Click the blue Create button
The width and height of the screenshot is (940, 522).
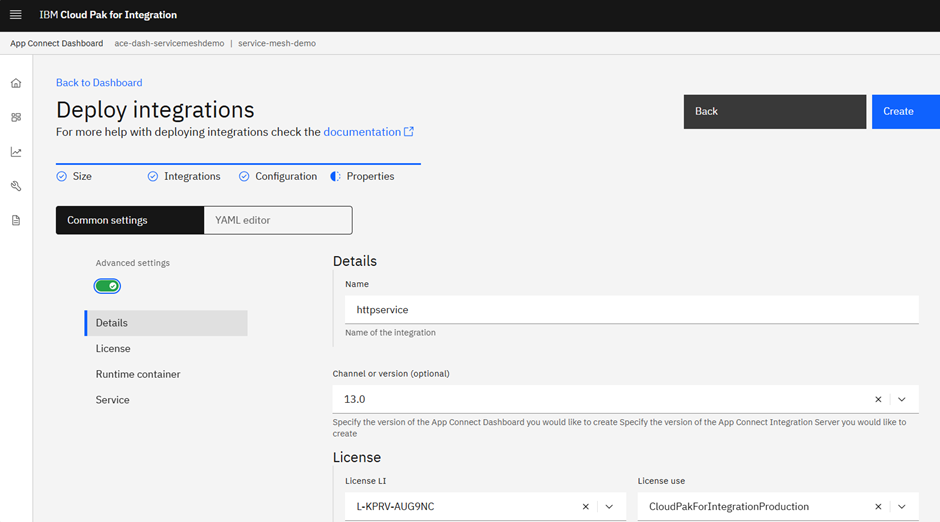906,111
